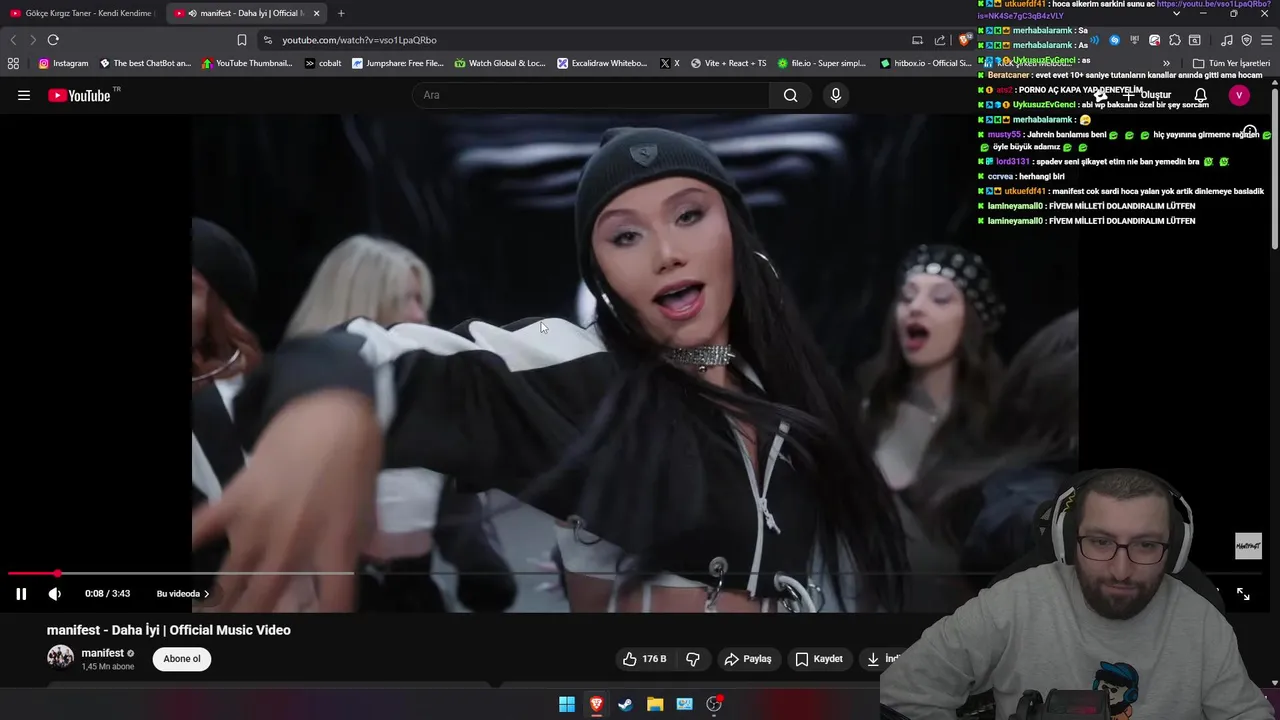Screen dimensions: 1280x720
Task: Open the 'Bu videoda' chapter section
Action: pyautogui.click(x=183, y=594)
